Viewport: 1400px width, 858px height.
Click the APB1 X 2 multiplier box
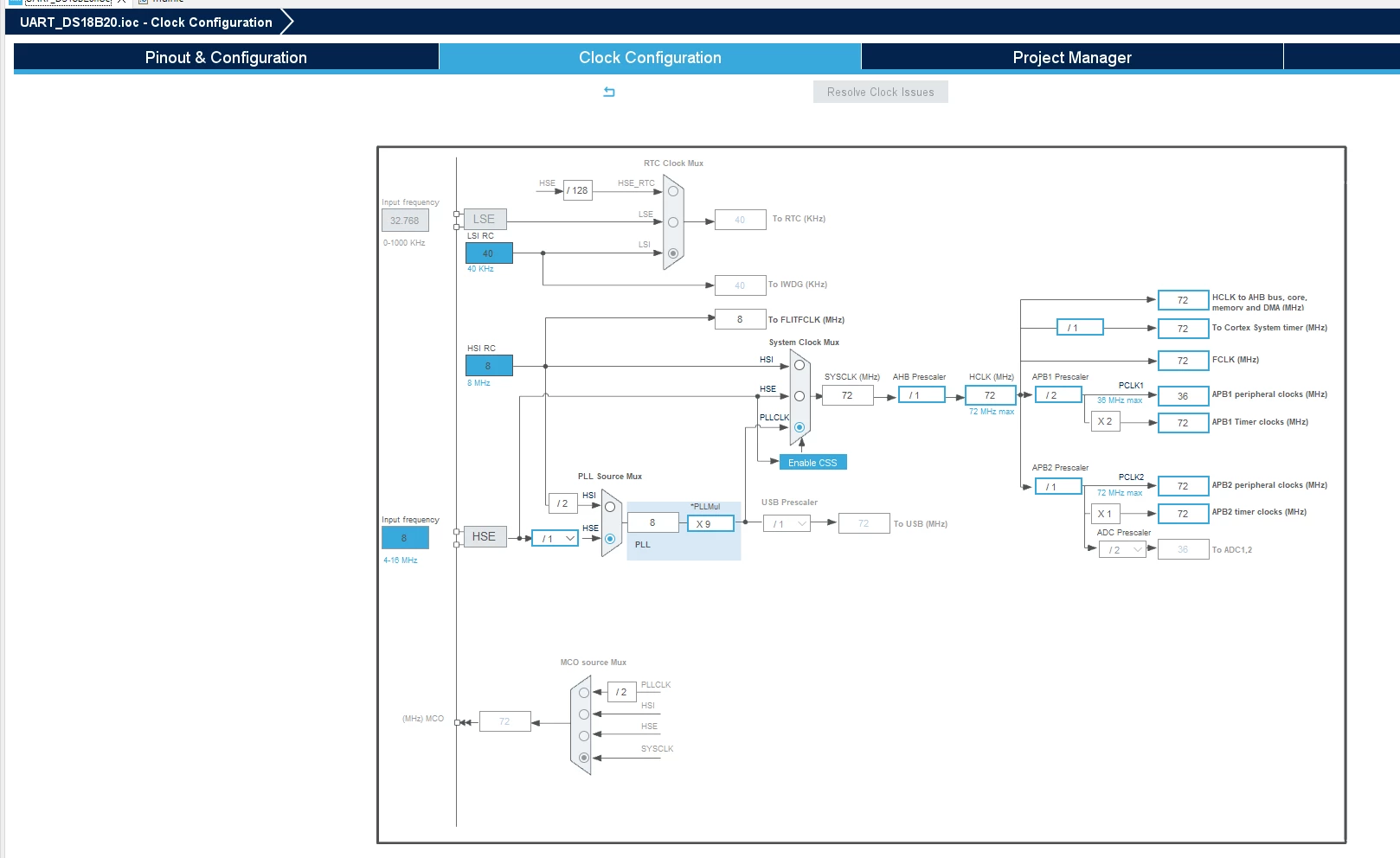(1105, 421)
